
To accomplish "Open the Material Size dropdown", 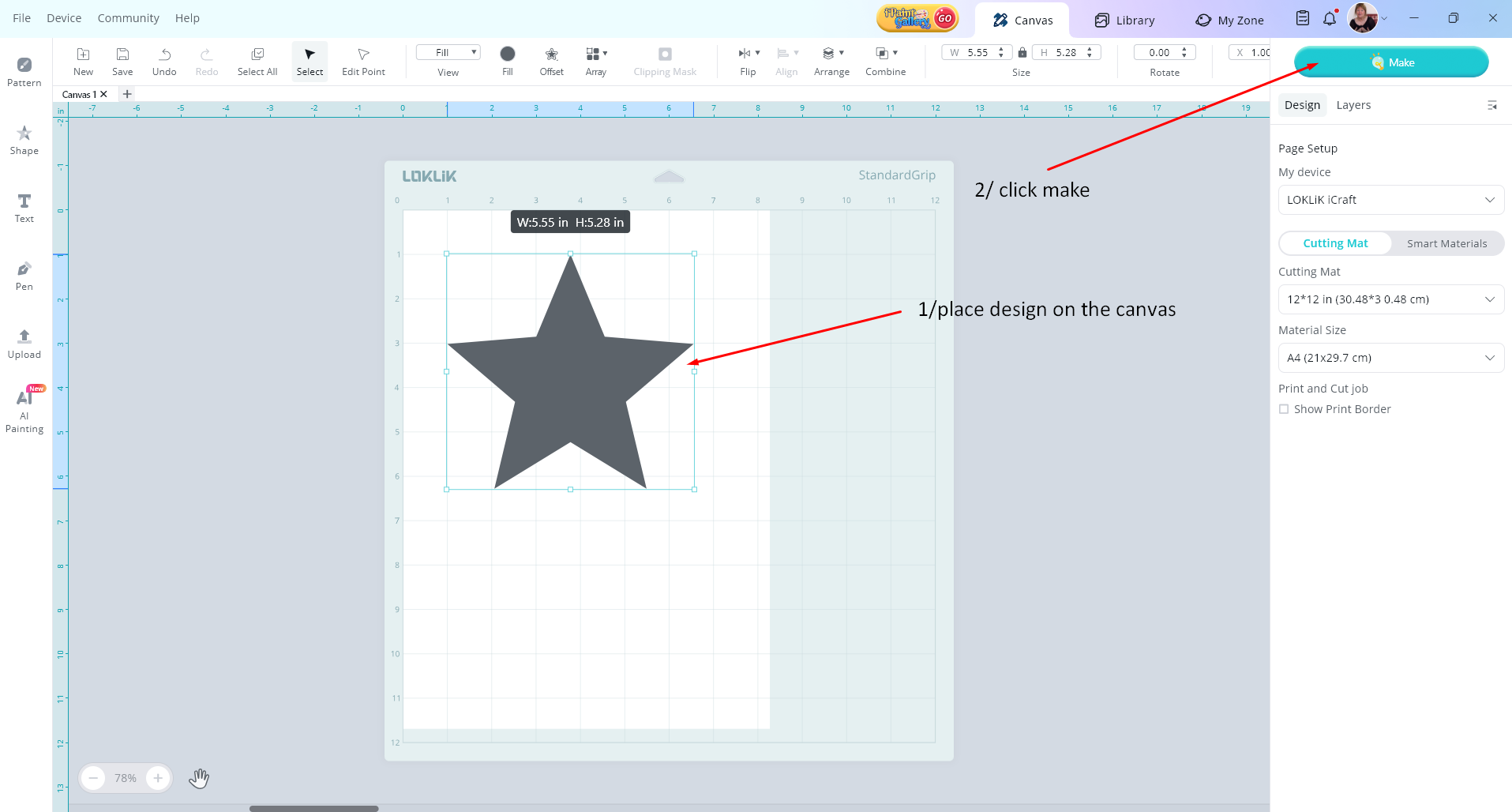I will pyautogui.click(x=1390, y=358).
